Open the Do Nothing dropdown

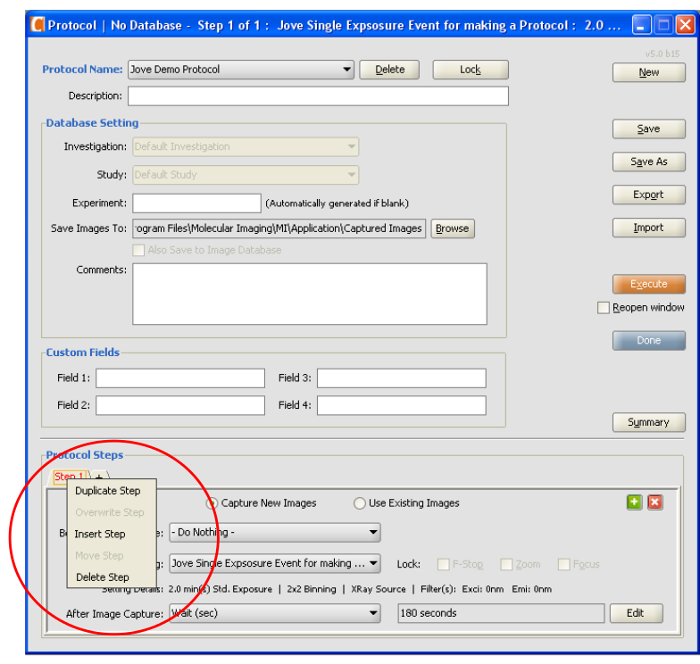(275, 532)
